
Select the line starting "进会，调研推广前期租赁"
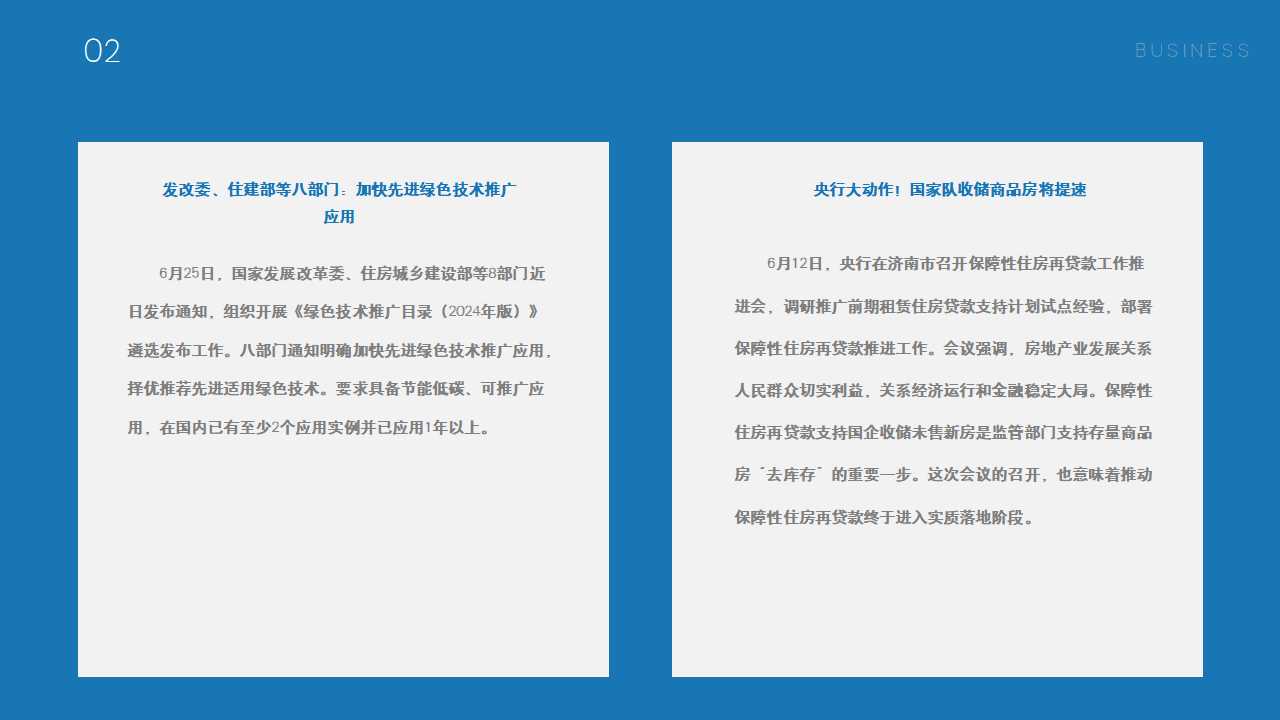943,306
